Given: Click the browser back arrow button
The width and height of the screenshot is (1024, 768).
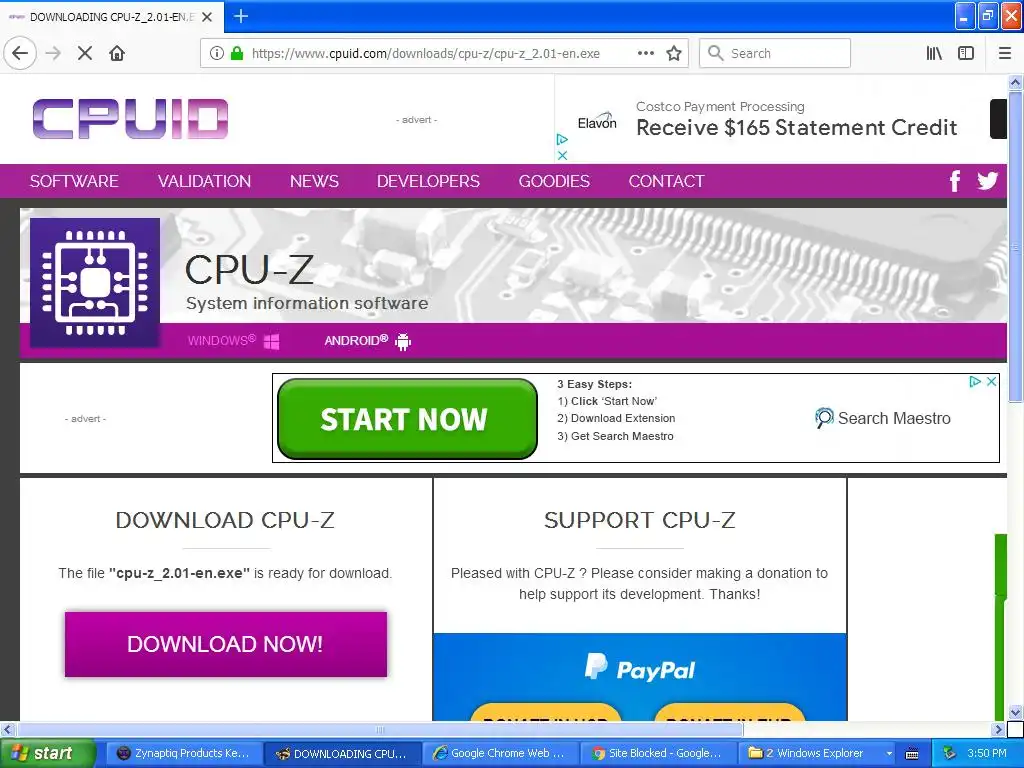Looking at the screenshot, I should pyautogui.click(x=20, y=53).
